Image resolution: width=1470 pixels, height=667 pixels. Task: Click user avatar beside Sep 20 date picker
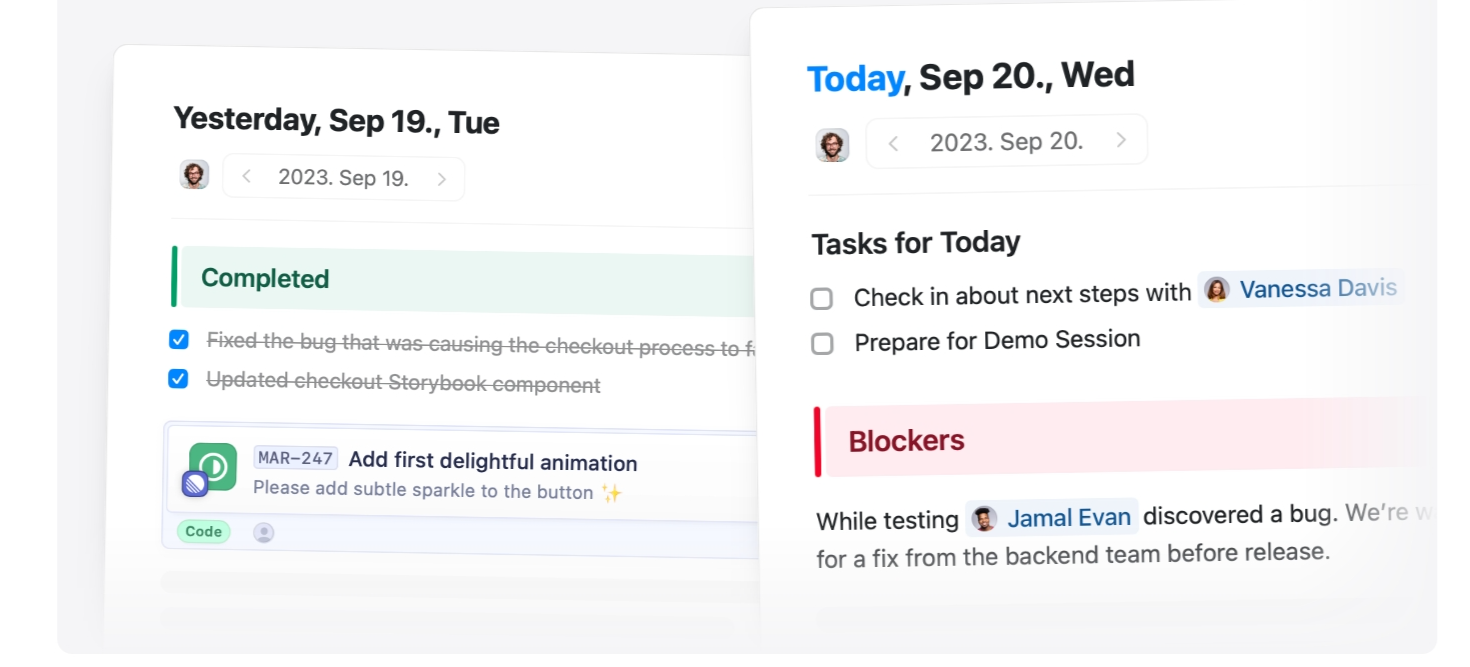[x=832, y=145]
